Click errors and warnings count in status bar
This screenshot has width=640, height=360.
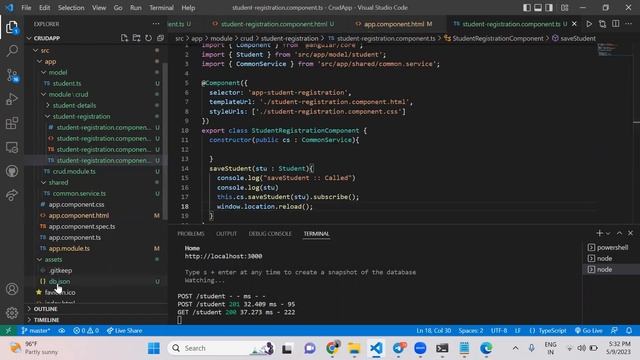point(86,331)
